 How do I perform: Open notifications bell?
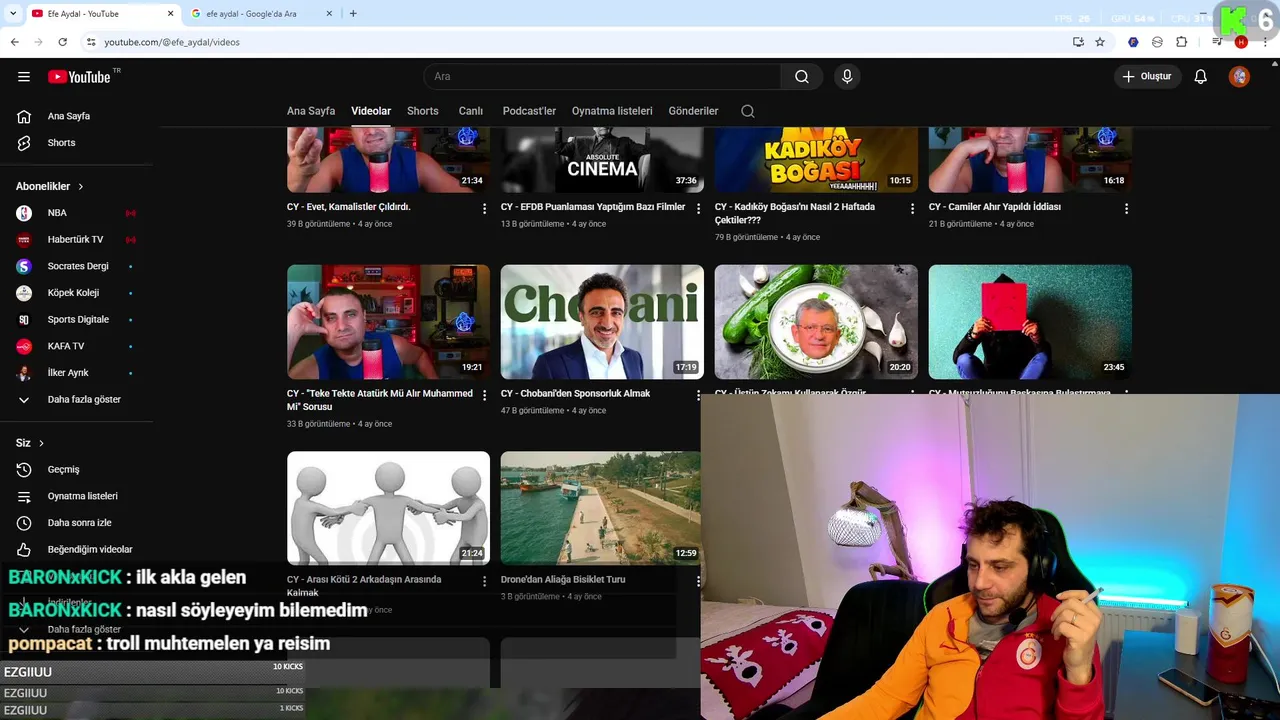tap(1201, 77)
